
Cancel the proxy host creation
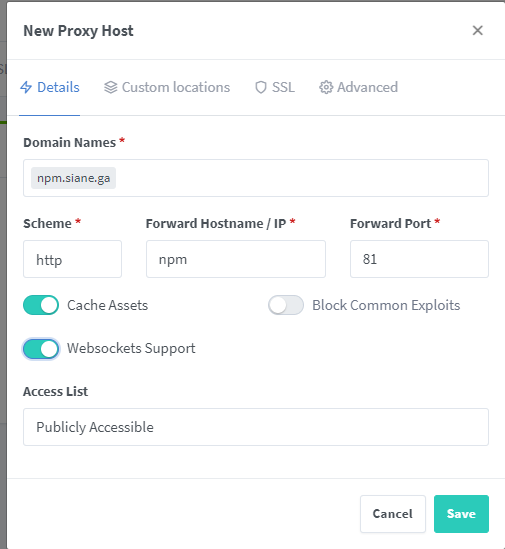(x=393, y=514)
